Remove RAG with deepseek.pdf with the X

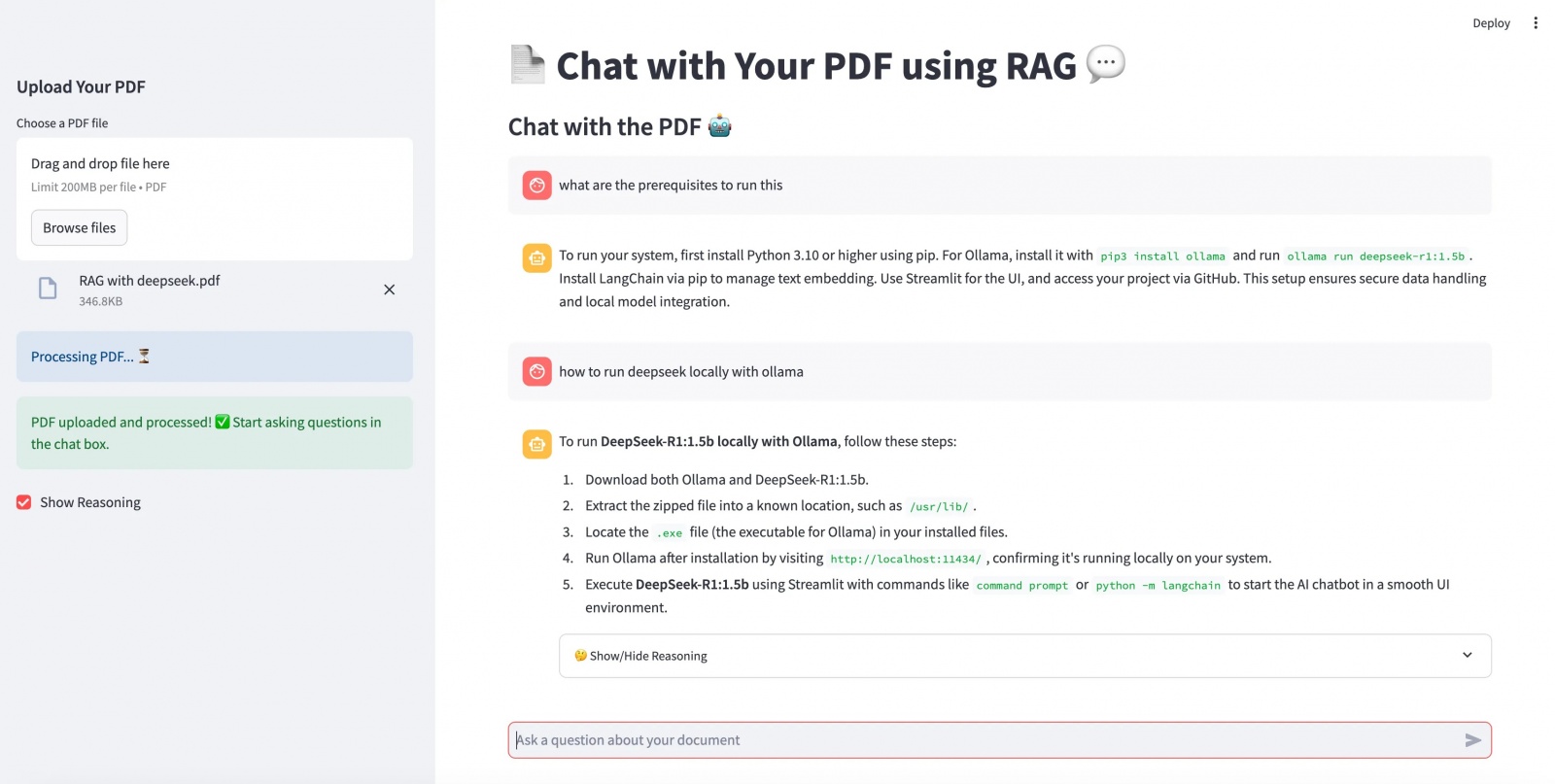tap(389, 289)
